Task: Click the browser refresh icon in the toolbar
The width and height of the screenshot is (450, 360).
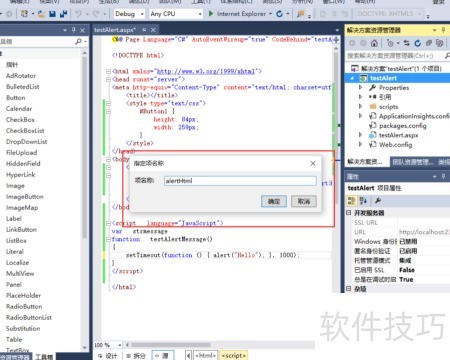Action: (280, 14)
